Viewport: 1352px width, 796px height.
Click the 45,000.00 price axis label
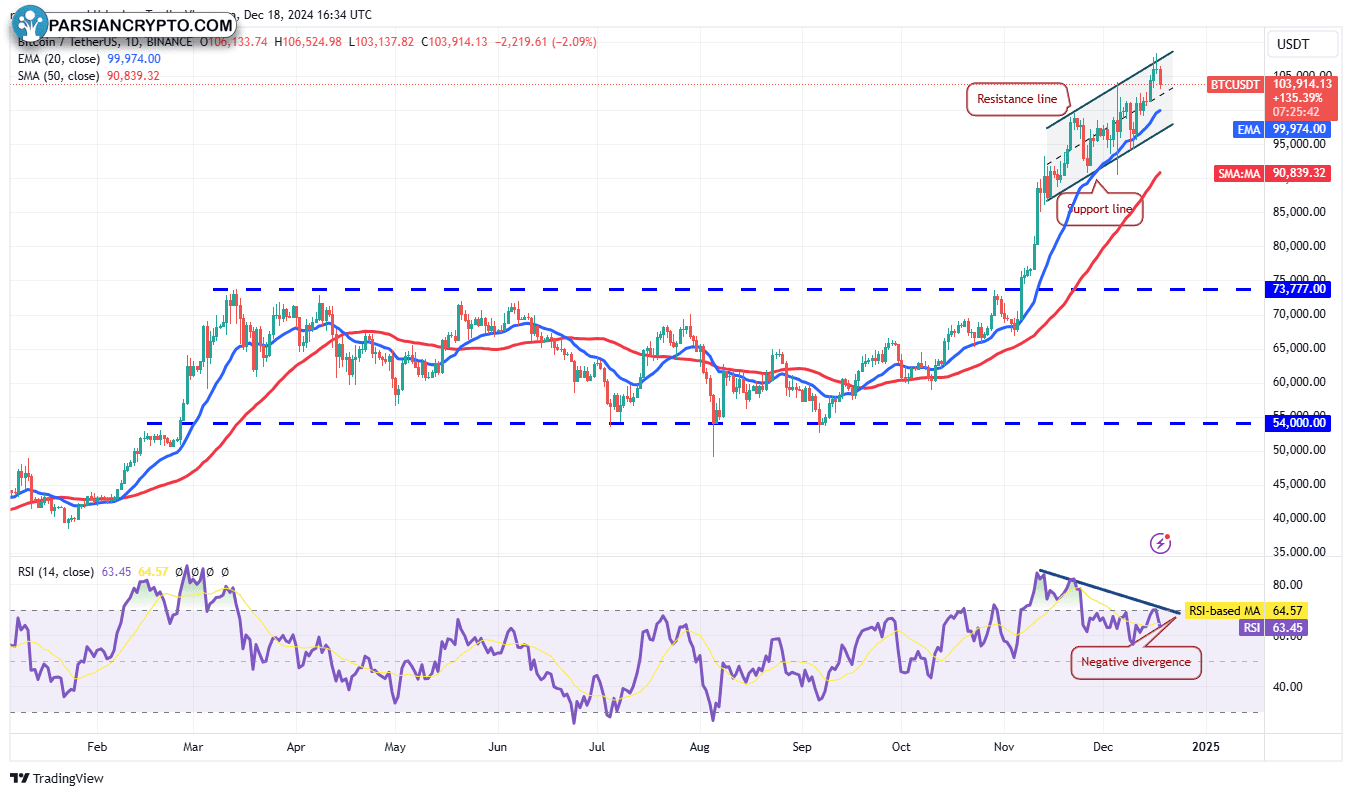(1299, 484)
